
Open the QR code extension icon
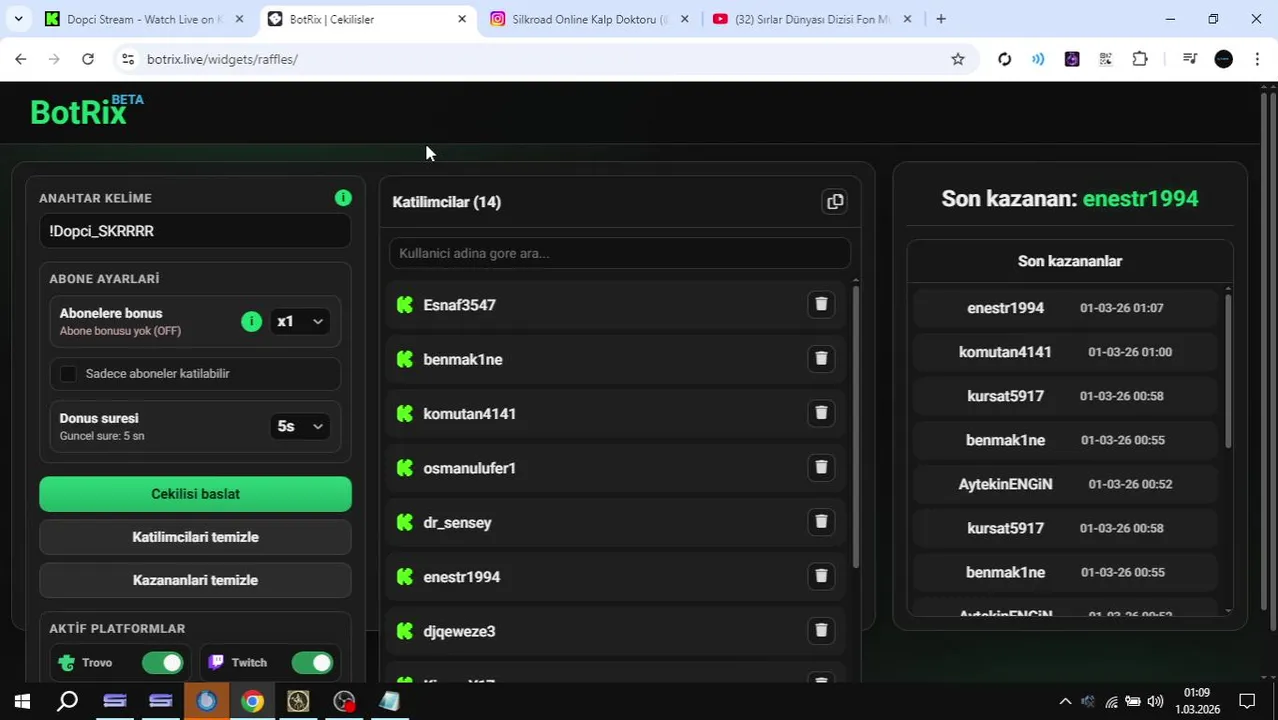(x=1106, y=59)
